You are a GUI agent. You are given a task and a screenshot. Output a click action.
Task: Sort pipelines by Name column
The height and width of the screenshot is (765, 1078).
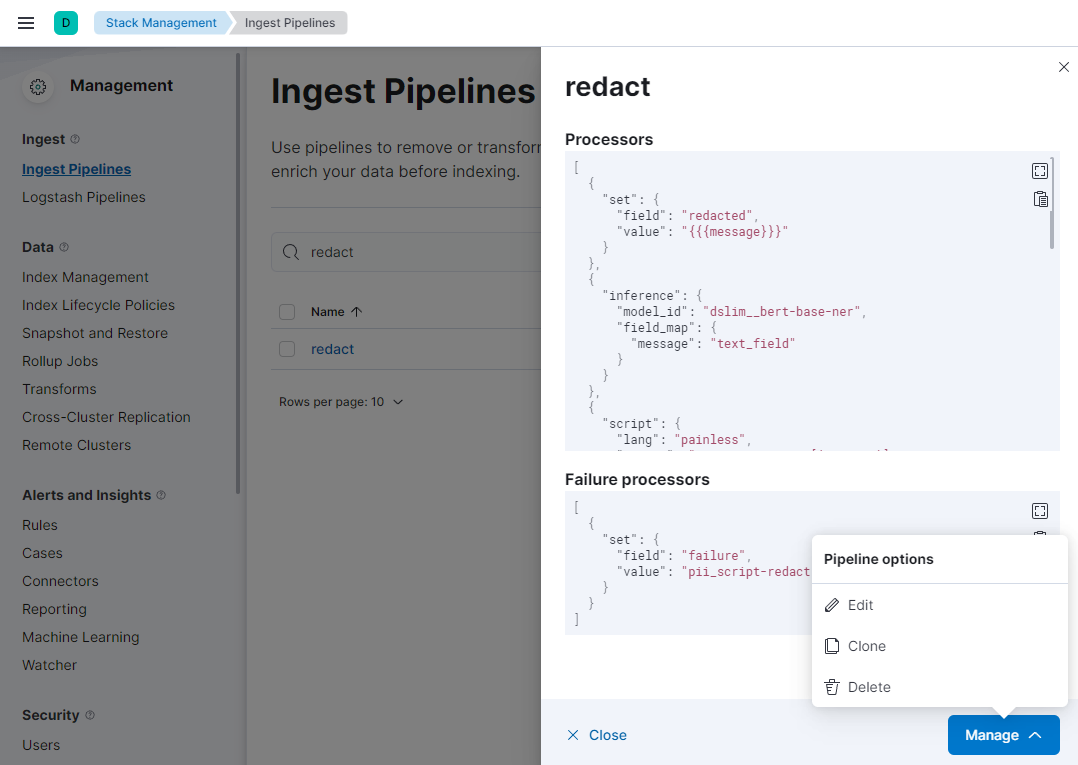click(x=336, y=312)
